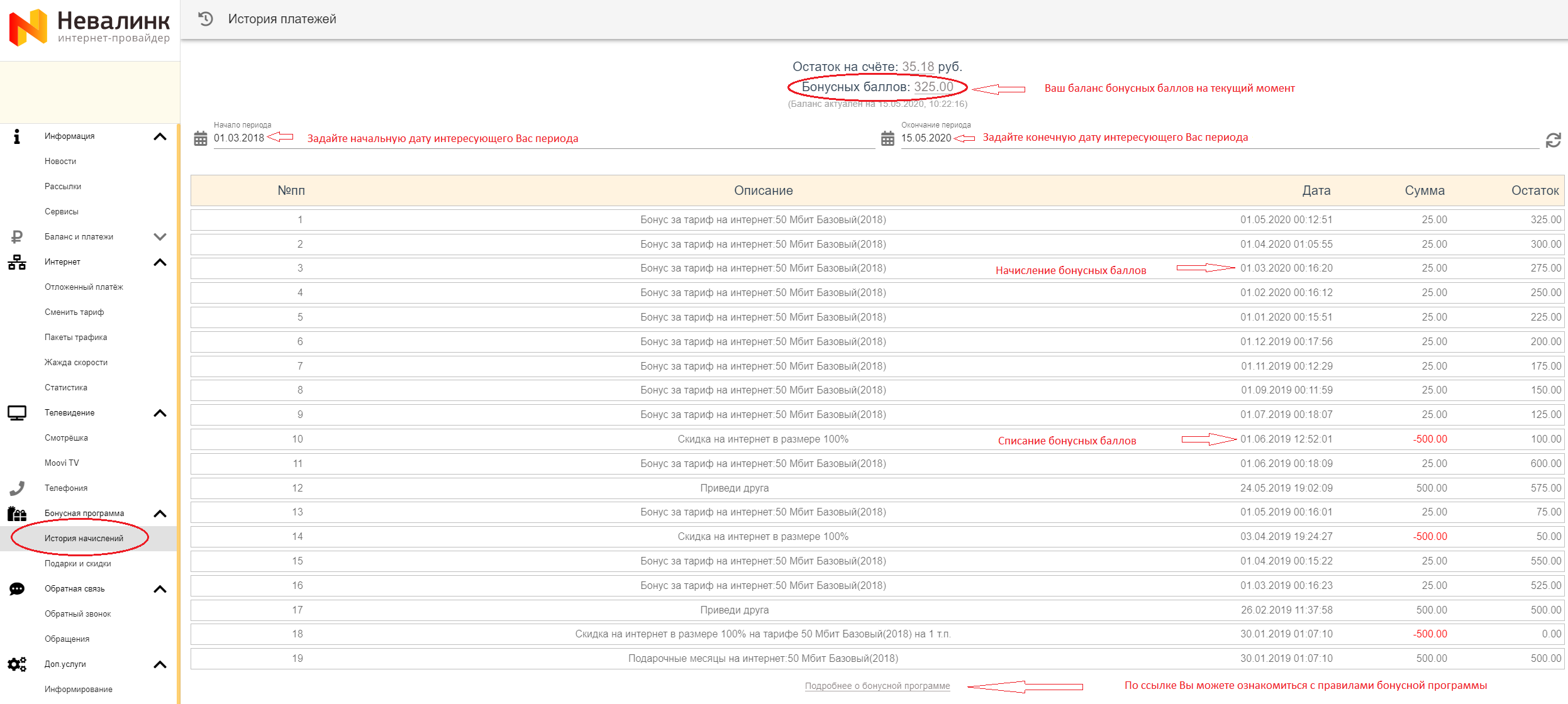Collapse the Бонусная программа section chevron
Image resolution: width=1568 pixels, height=704 pixels.
160,514
